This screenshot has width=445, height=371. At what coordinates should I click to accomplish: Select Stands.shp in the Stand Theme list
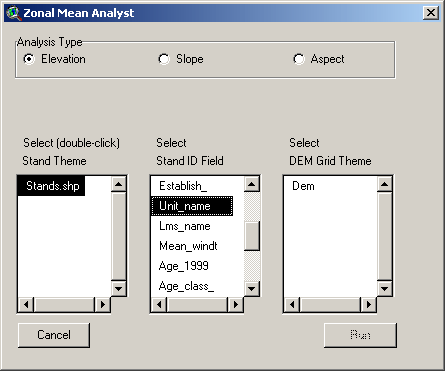click(51, 186)
